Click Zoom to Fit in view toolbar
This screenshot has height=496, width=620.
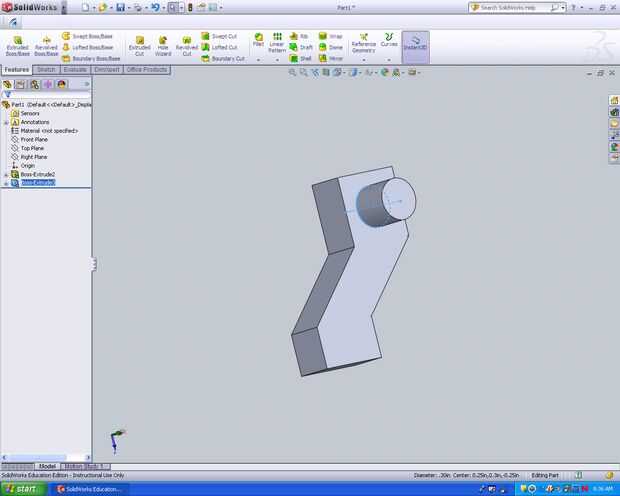coord(292,72)
